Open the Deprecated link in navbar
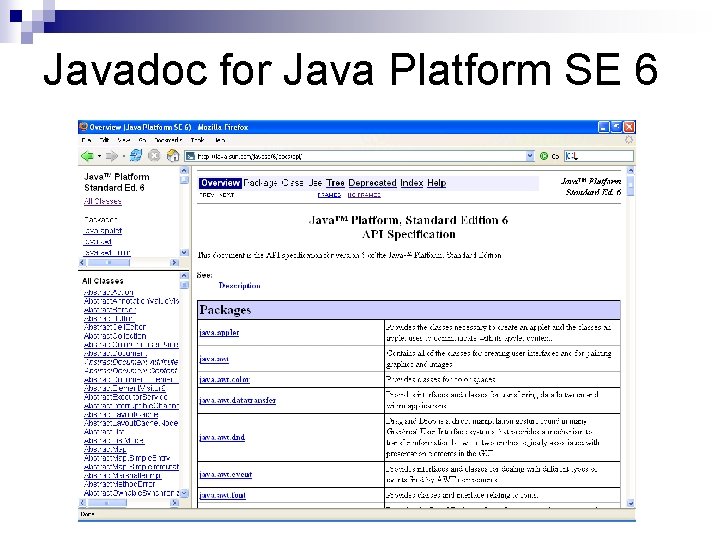 (372, 183)
